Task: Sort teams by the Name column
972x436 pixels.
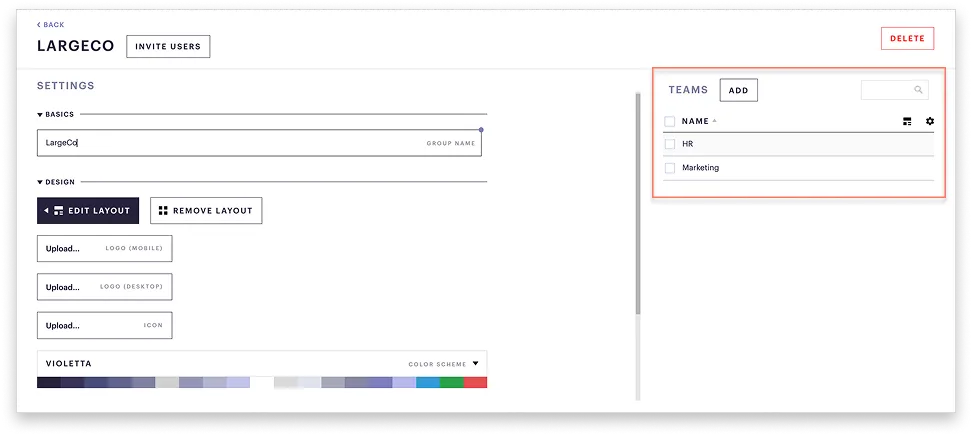Action: 699,122
